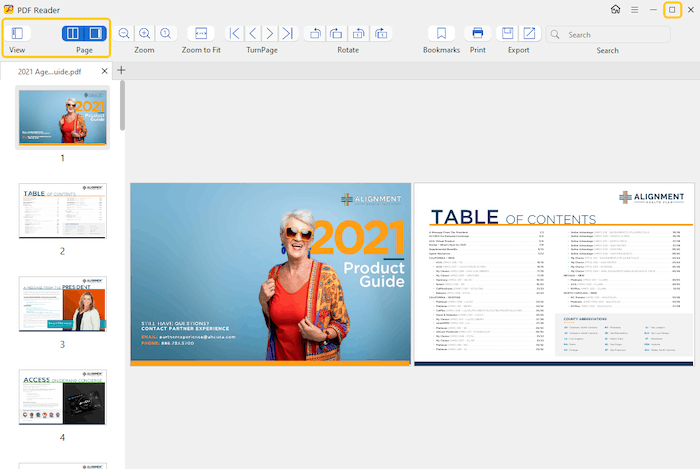Click the 'Print' label
This screenshot has width=700, height=469.
pos(478,50)
